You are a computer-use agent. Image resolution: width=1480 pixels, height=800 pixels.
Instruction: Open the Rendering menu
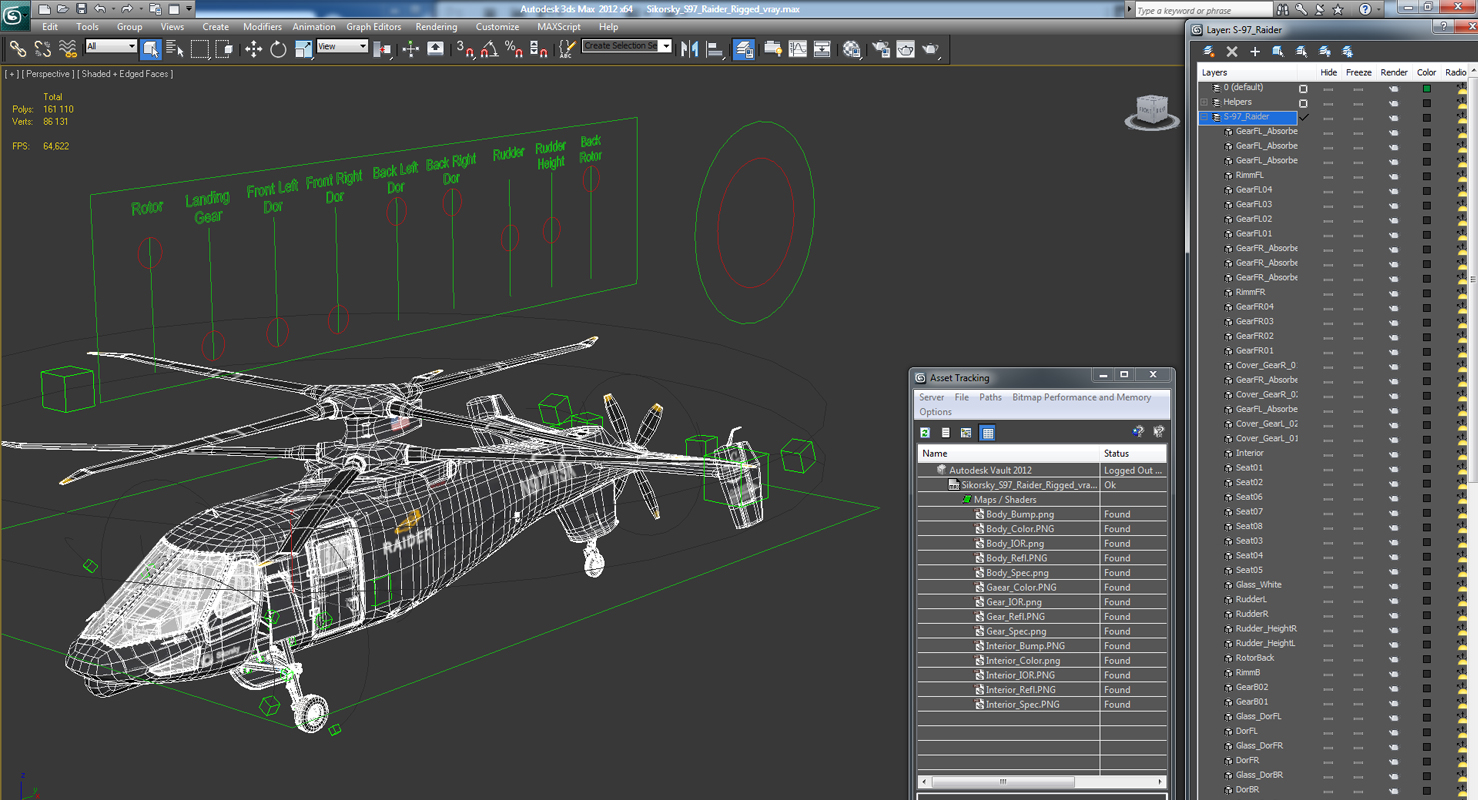click(436, 27)
